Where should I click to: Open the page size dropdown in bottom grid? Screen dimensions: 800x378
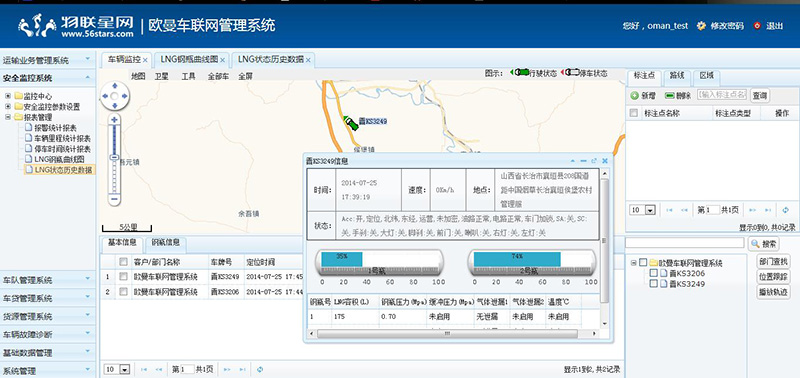125,369
